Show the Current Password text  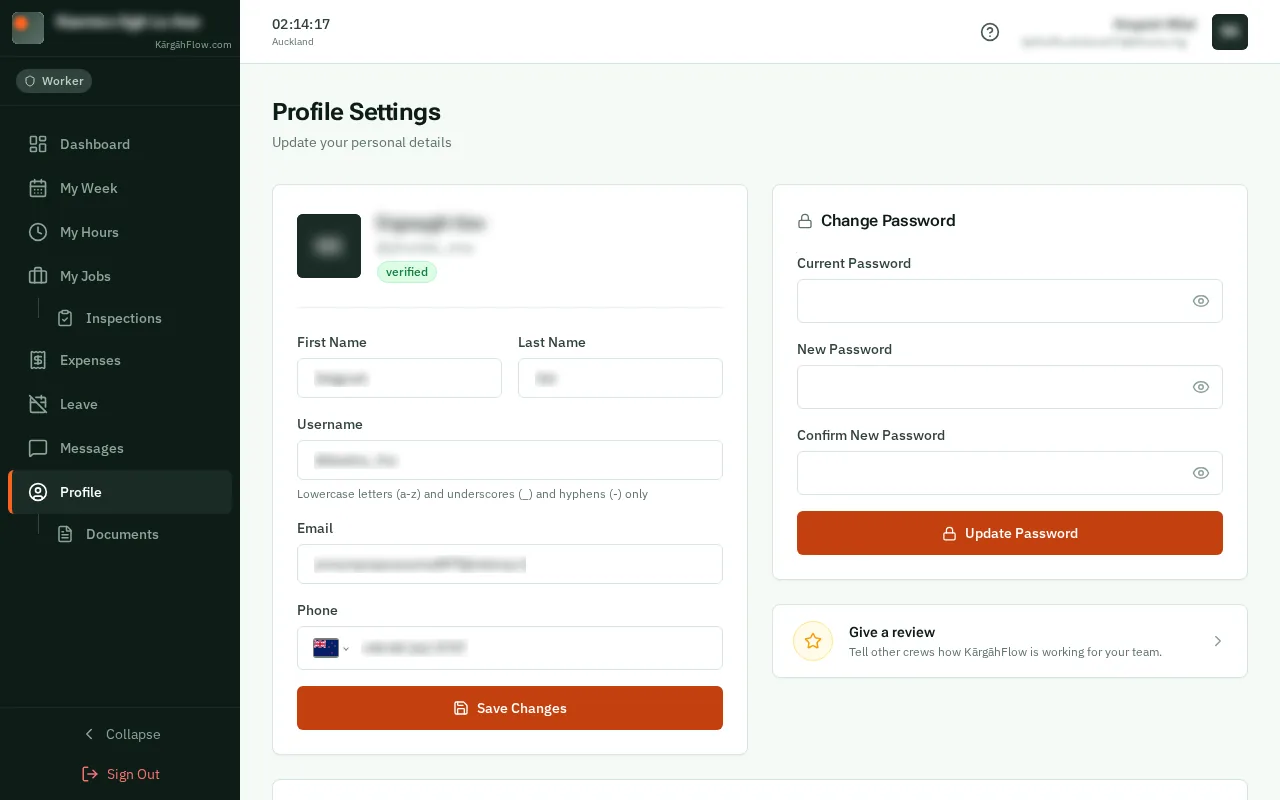pyautogui.click(x=1201, y=301)
